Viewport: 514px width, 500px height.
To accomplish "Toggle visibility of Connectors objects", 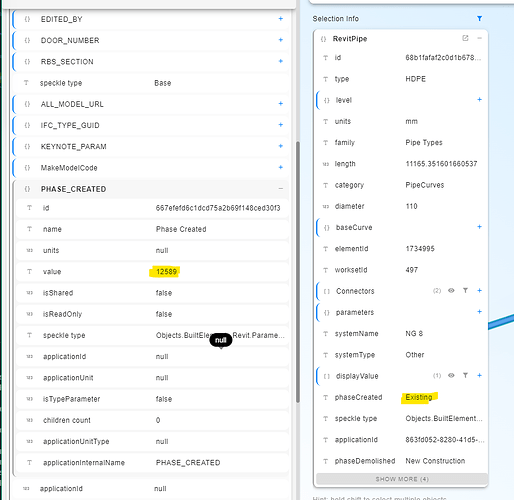I will (451, 291).
